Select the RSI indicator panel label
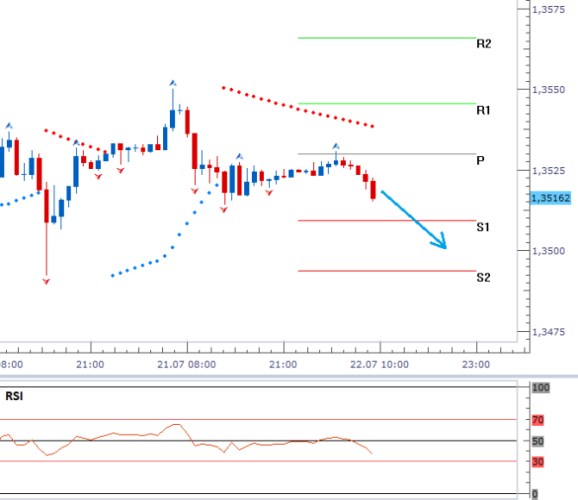This screenshot has height=500, width=578. tap(14, 396)
